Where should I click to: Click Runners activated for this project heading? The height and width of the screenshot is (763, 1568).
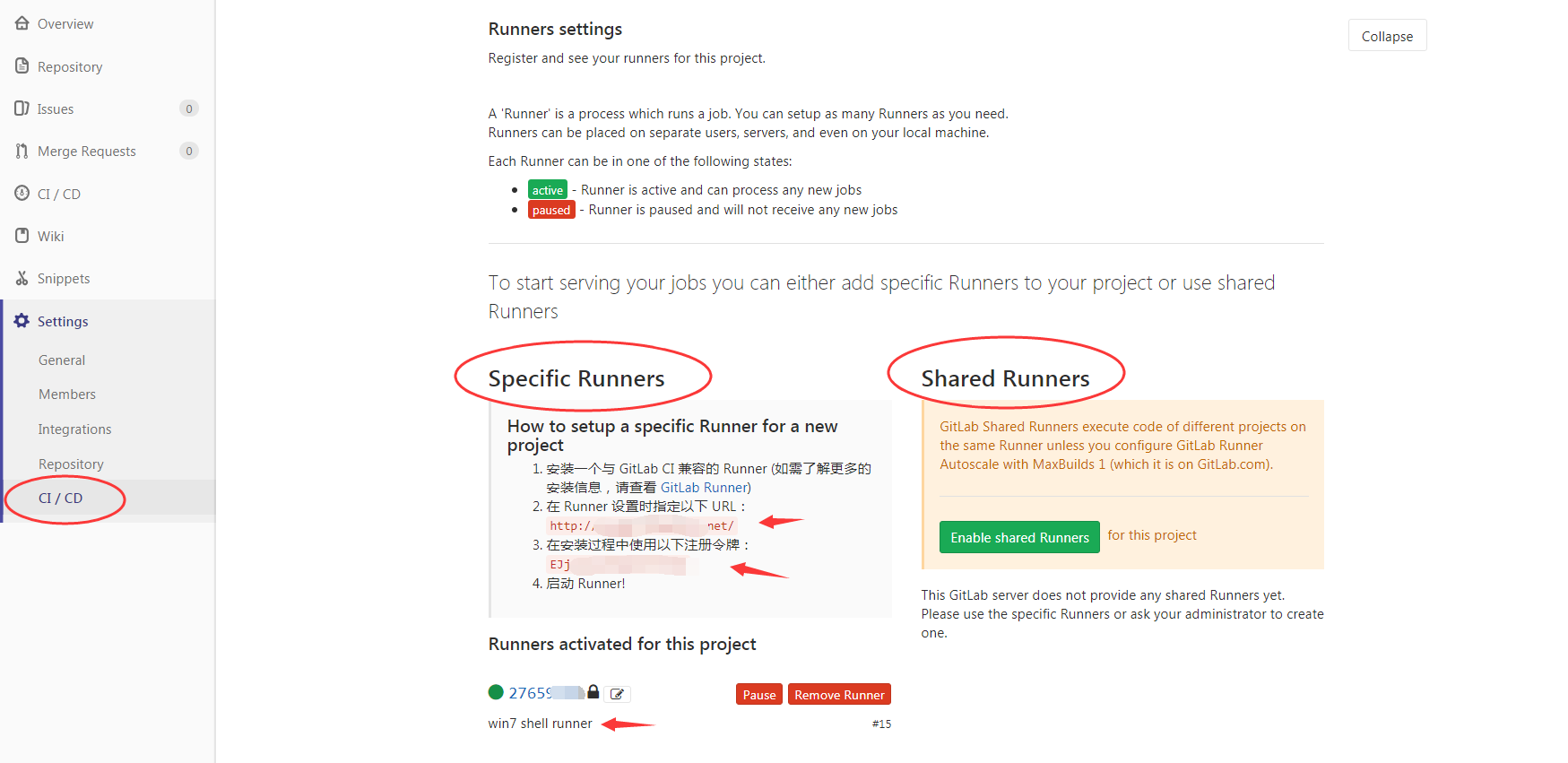[x=622, y=644]
